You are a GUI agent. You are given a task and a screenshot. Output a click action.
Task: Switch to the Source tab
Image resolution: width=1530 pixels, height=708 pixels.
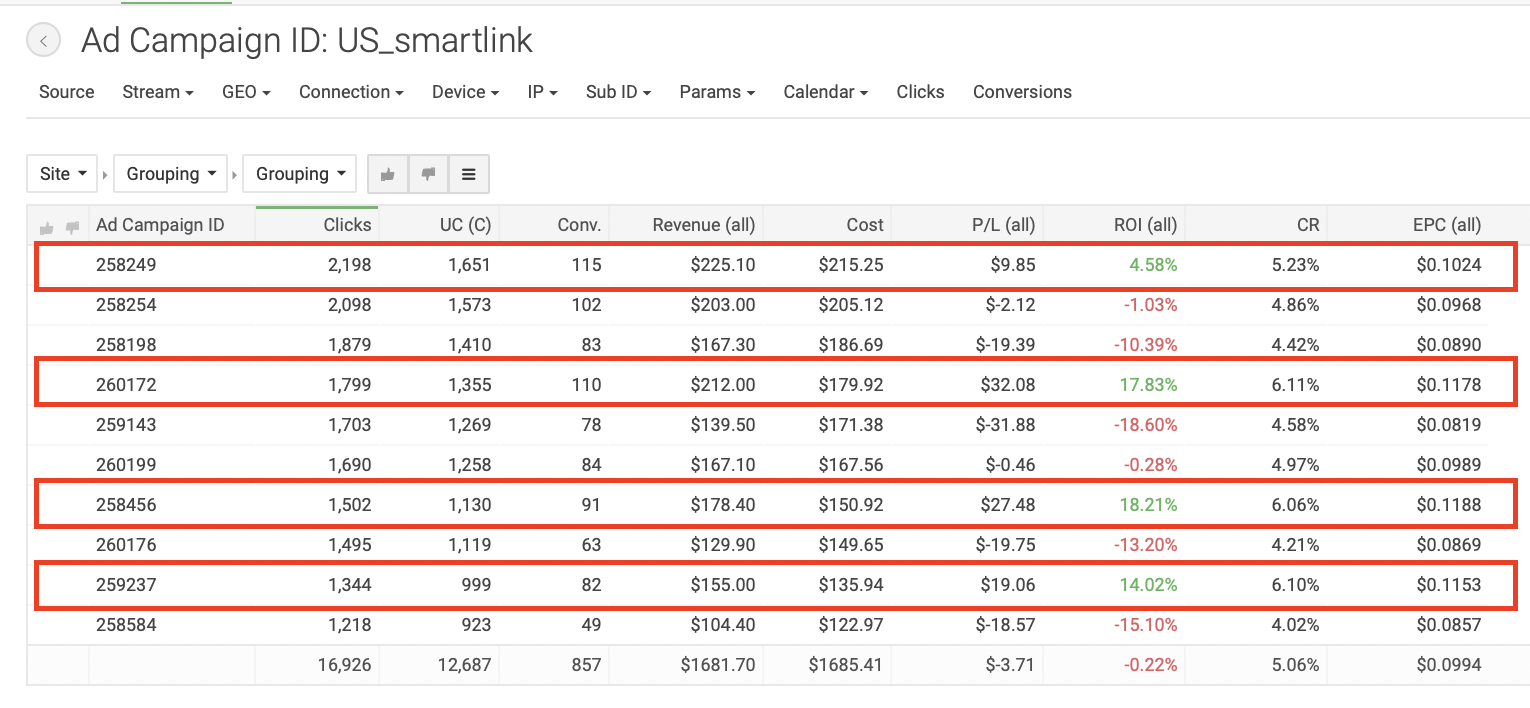[66, 92]
